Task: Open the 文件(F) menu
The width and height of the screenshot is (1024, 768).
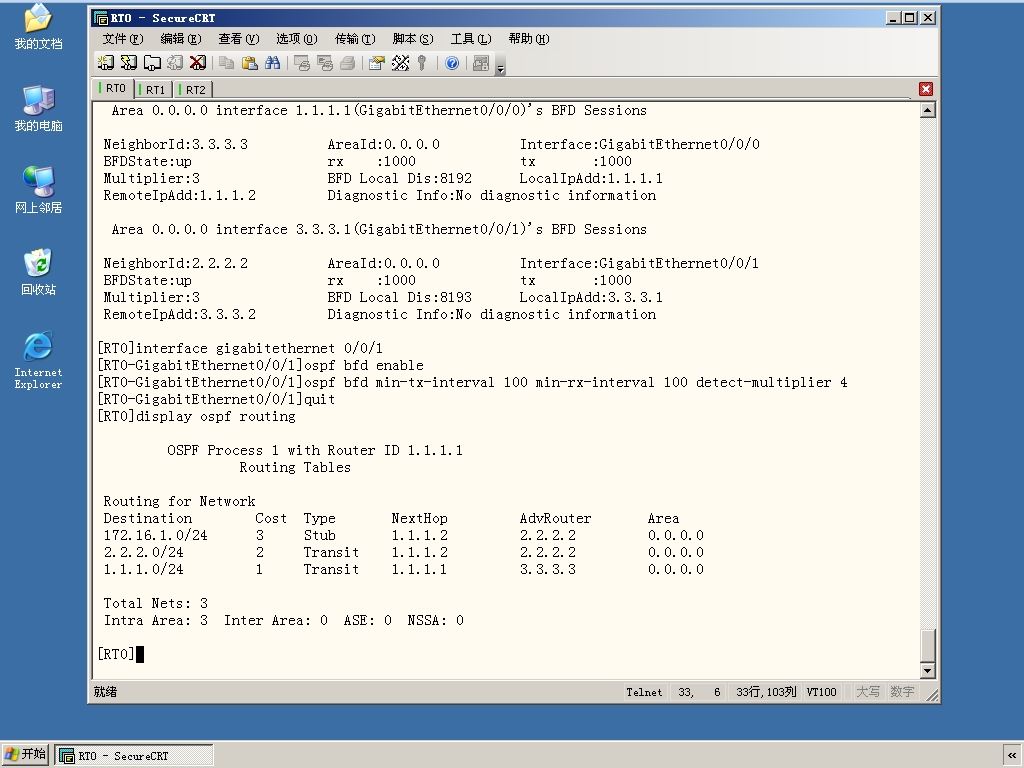Action: tap(123, 39)
